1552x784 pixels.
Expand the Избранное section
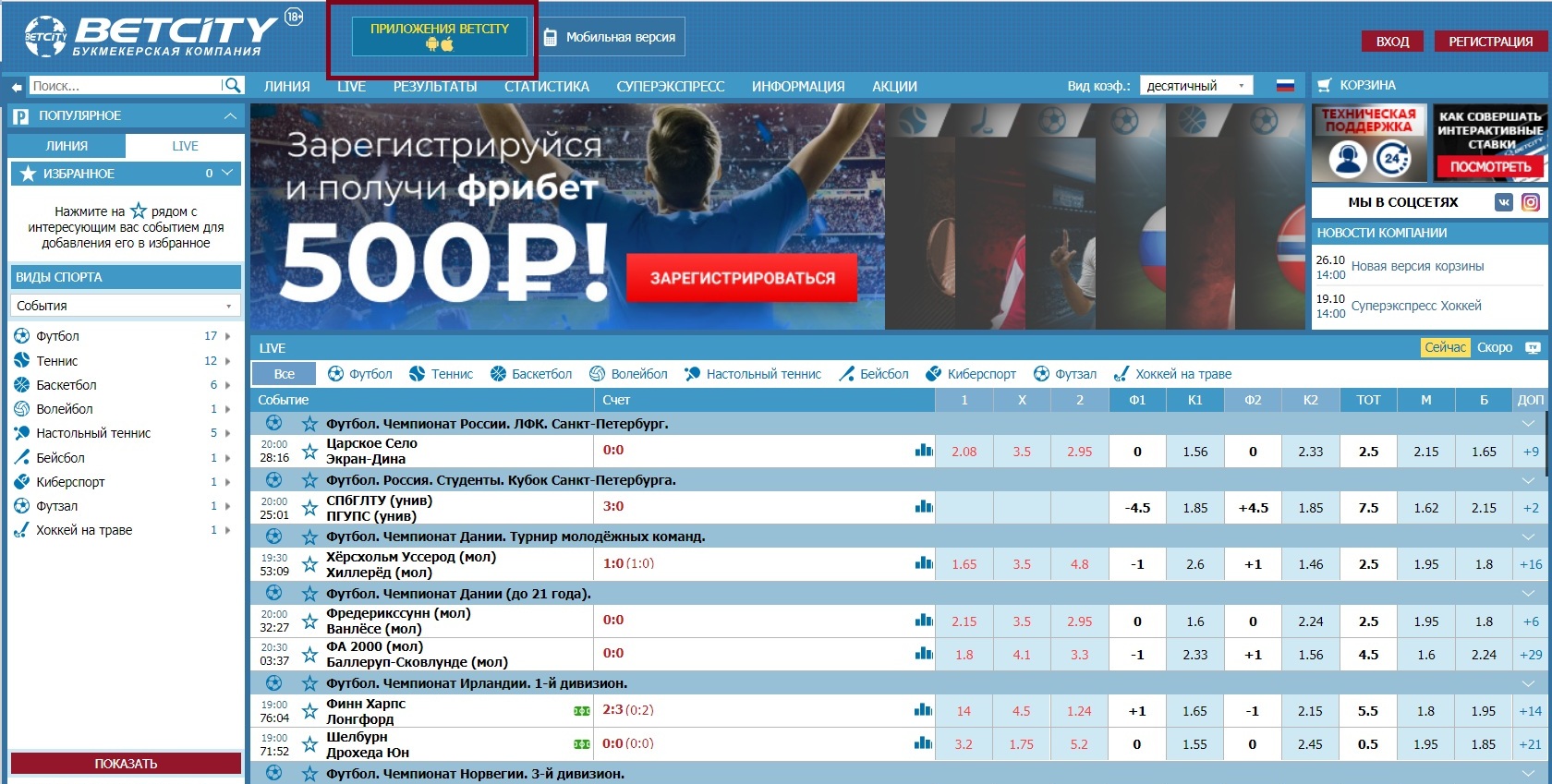[x=228, y=173]
